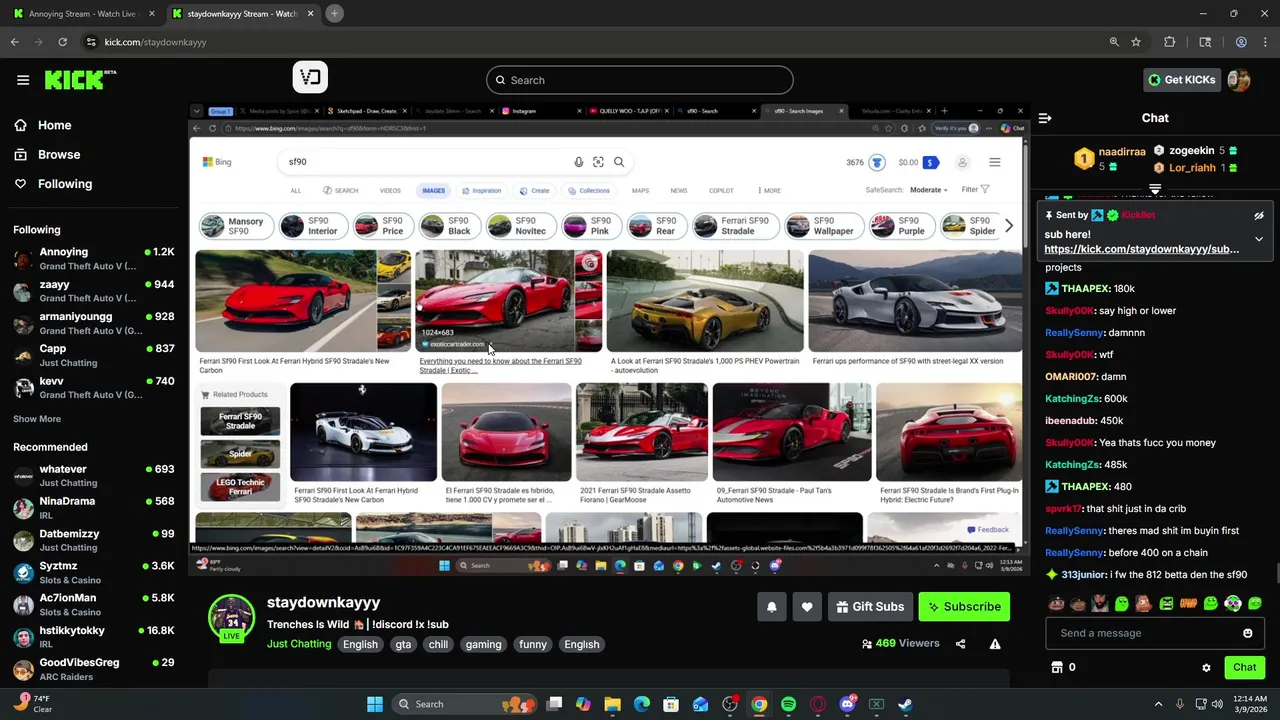The width and height of the screenshot is (1280, 720).
Task: Switch to the Annoying Stream tab
Action: pos(82,14)
